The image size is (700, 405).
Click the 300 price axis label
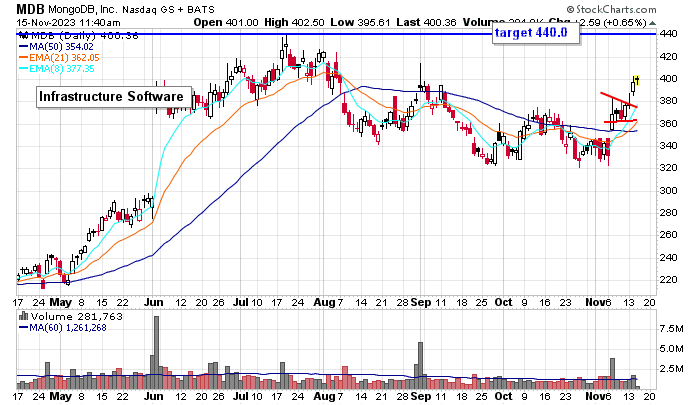click(x=669, y=191)
